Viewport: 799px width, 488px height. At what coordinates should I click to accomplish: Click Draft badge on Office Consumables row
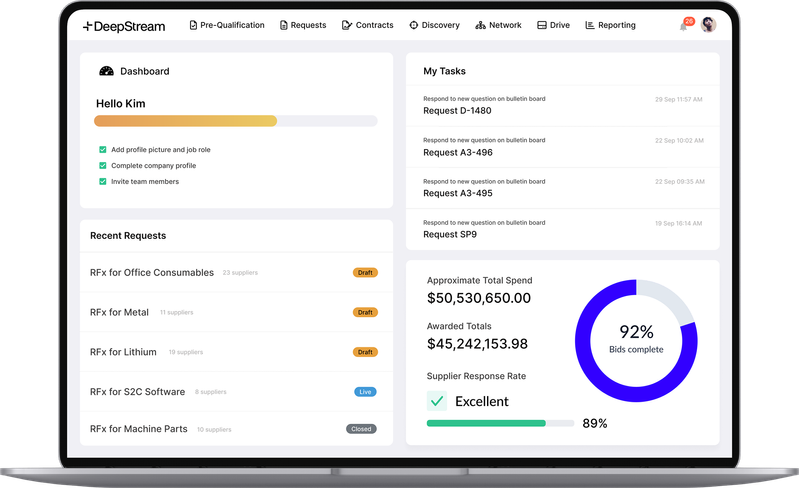click(x=365, y=273)
